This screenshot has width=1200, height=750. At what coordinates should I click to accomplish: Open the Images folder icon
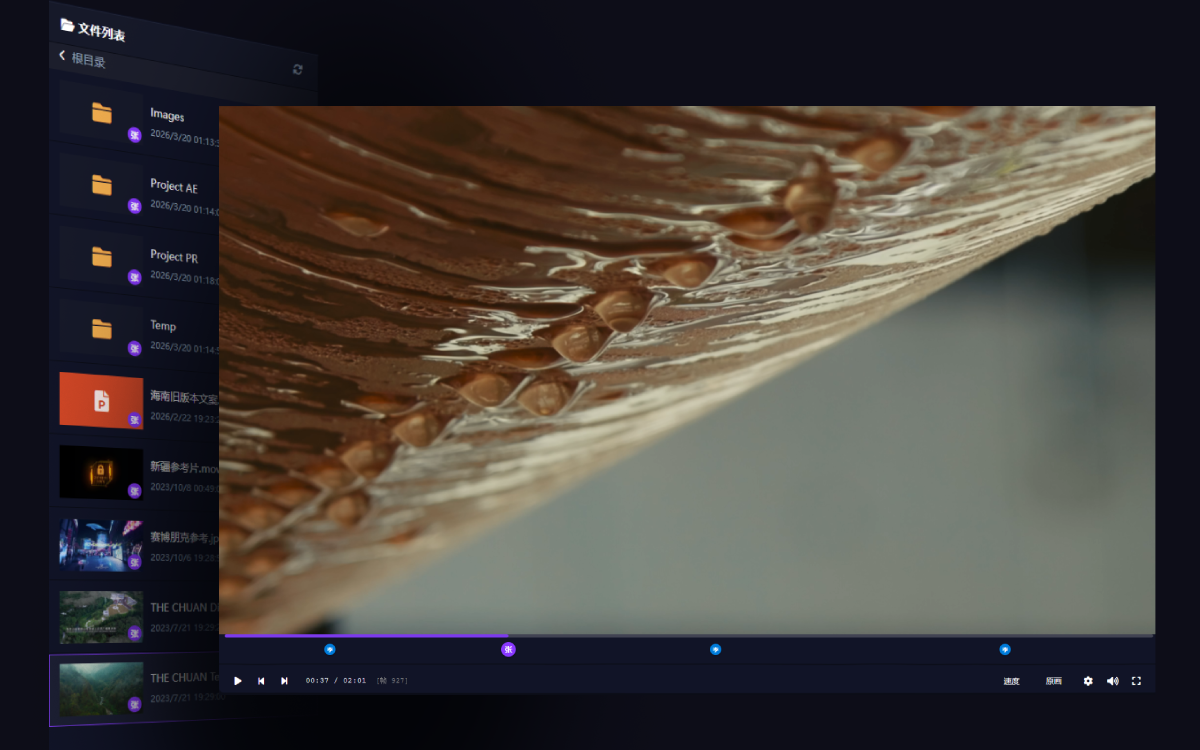(102, 113)
